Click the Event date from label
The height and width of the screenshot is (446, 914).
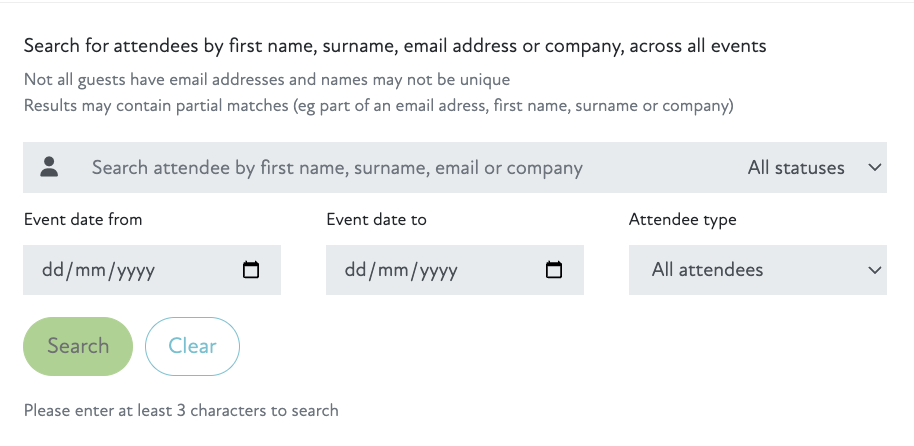click(x=83, y=220)
